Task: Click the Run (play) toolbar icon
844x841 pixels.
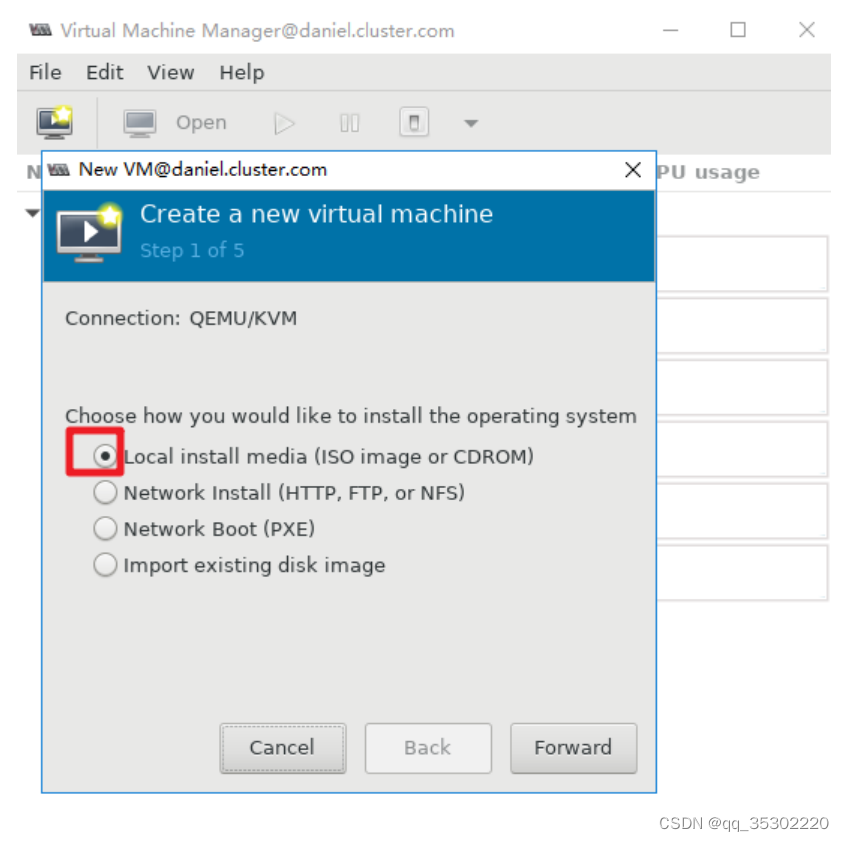Action: [x=284, y=123]
